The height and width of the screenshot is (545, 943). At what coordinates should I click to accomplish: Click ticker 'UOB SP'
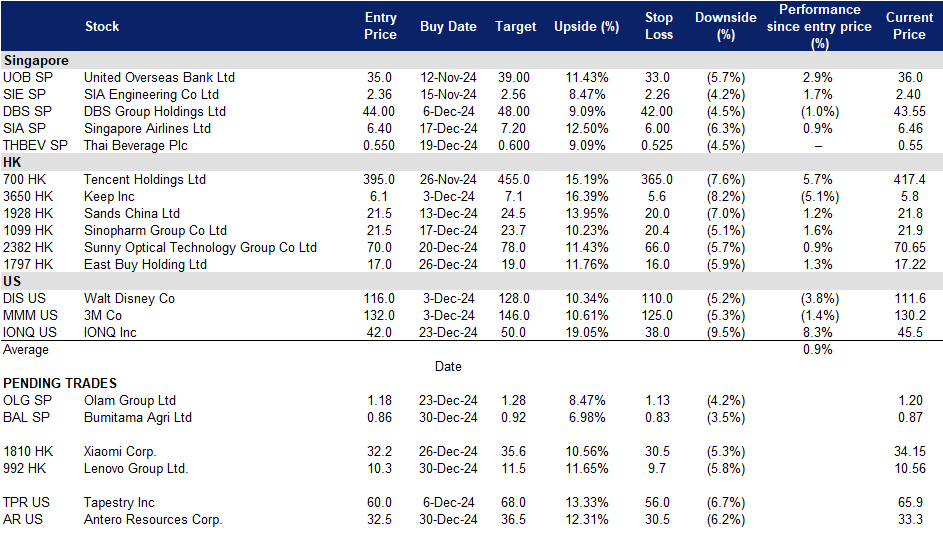point(28,78)
